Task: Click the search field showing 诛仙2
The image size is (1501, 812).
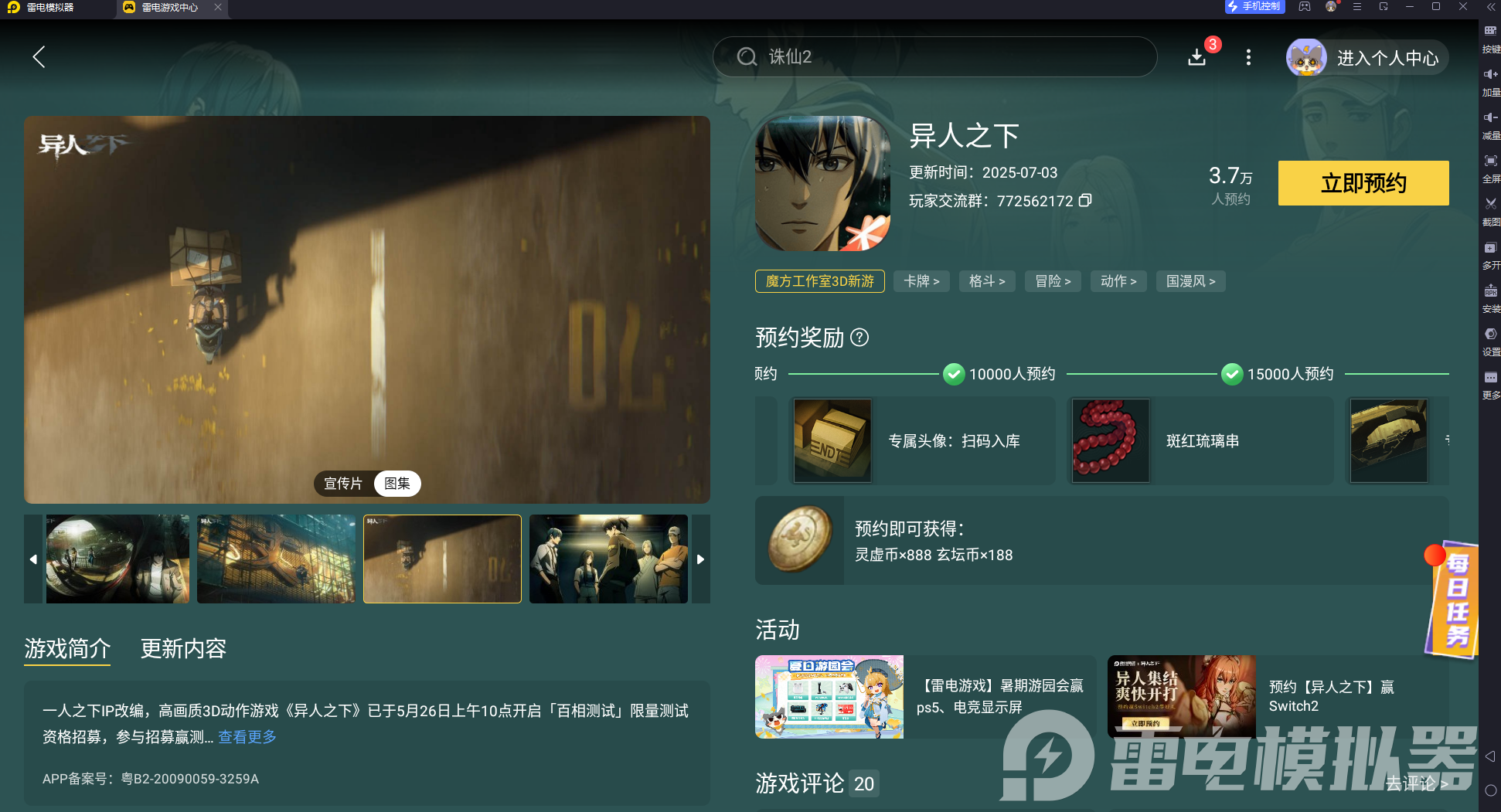Action: 934,56
